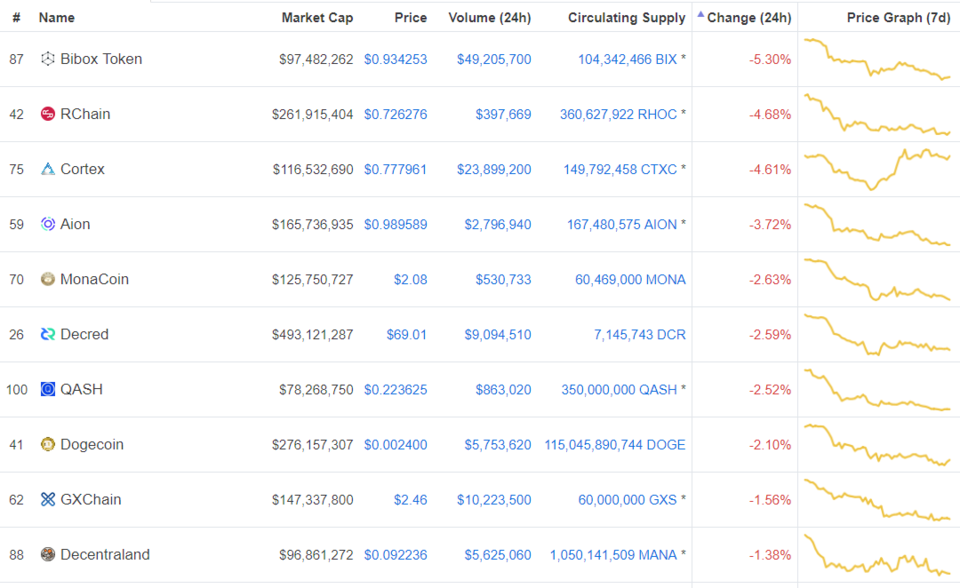Screen dimensions: 960x588
Task: Click Decred volume $9,094,510
Action: click(x=498, y=335)
